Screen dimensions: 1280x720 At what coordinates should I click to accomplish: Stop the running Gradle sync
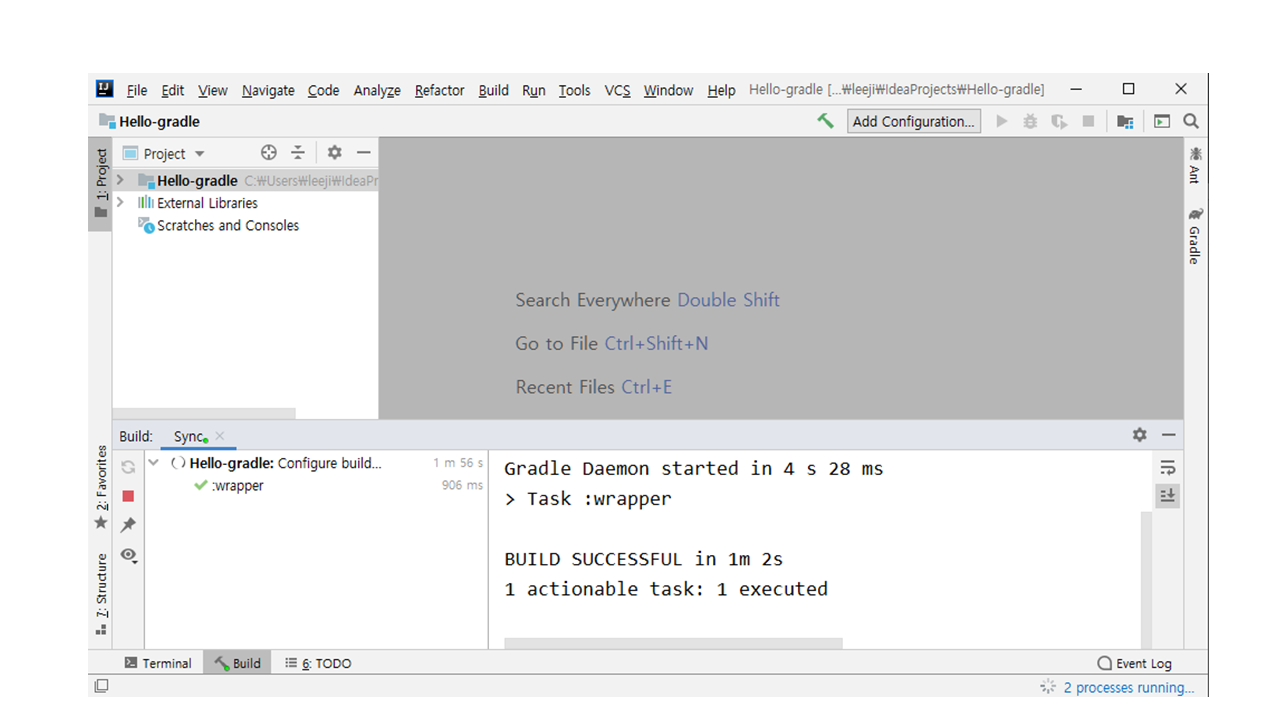128,496
